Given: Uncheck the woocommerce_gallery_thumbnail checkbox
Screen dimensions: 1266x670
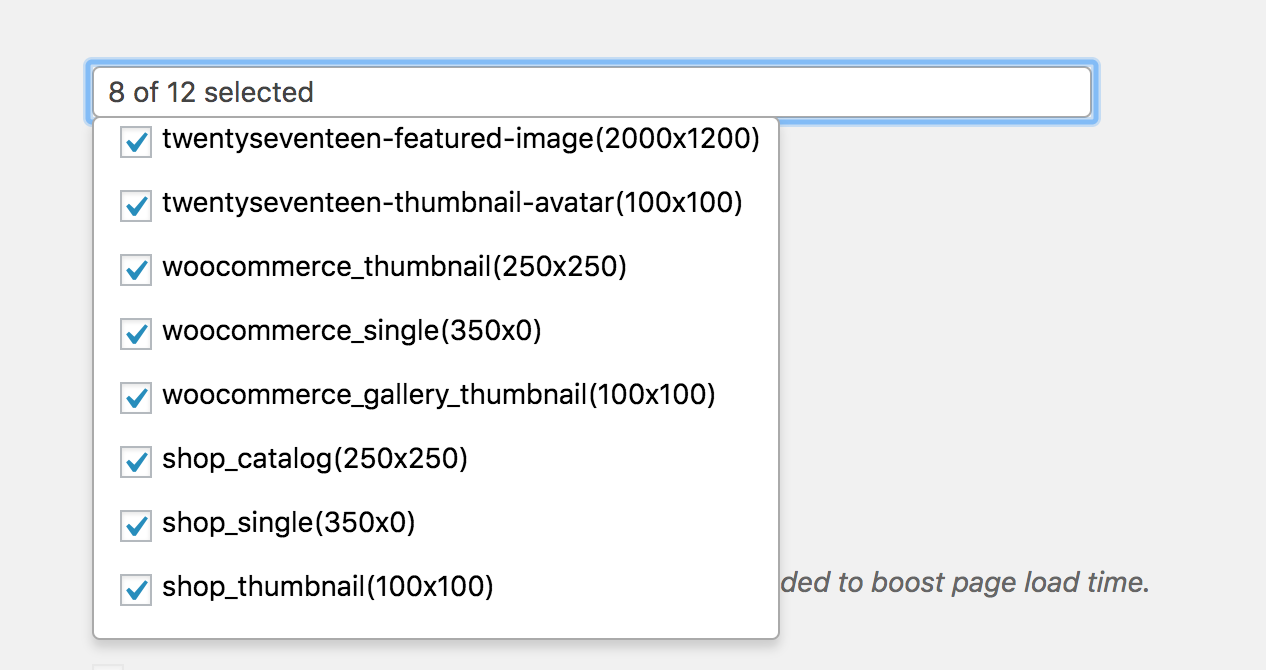Looking at the screenshot, I should coord(136,398).
